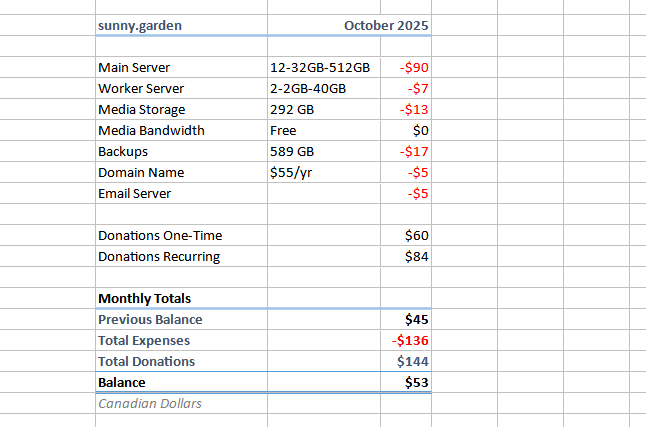
Task: Click the Canadian Dollars note cell
Action: [x=181, y=404]
